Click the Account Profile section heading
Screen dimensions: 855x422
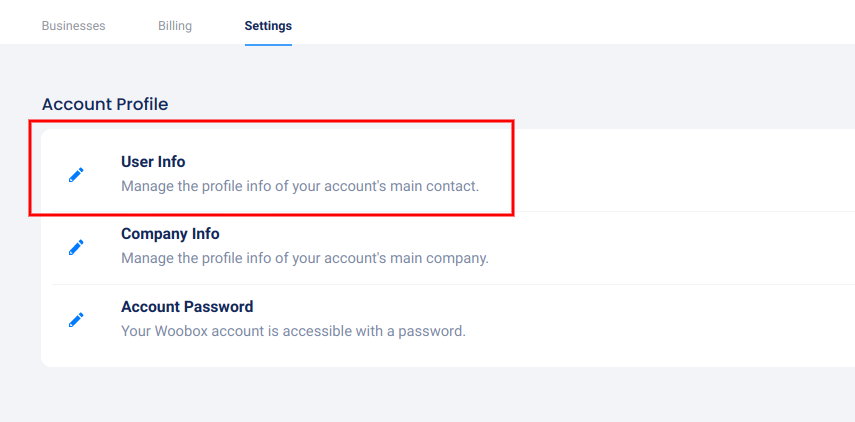click(105, 104)
